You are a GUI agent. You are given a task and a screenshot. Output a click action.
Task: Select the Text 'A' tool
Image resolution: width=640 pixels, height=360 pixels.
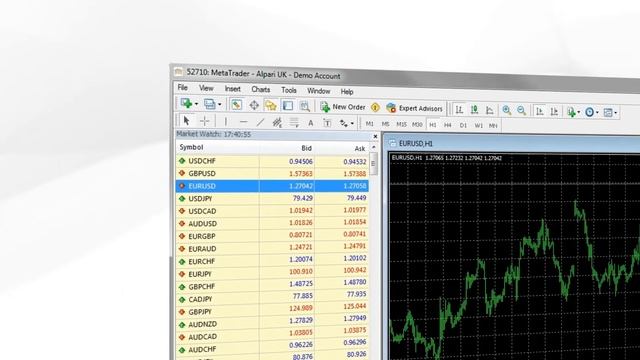311,122
